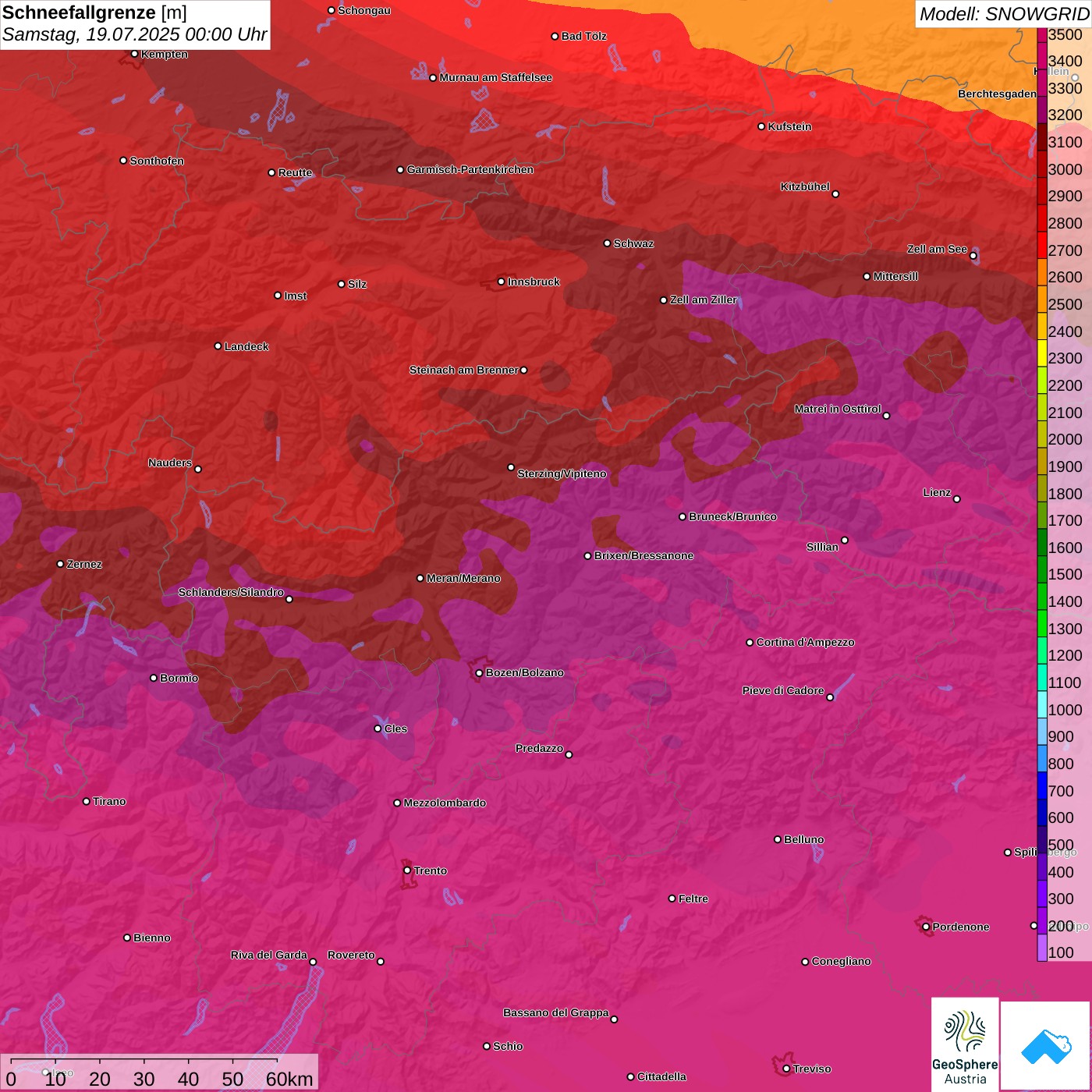This screenshot has height=1092, width=1092.
Task: Click the Bassano del Grappa label
Action: (x=556, y=1012)
